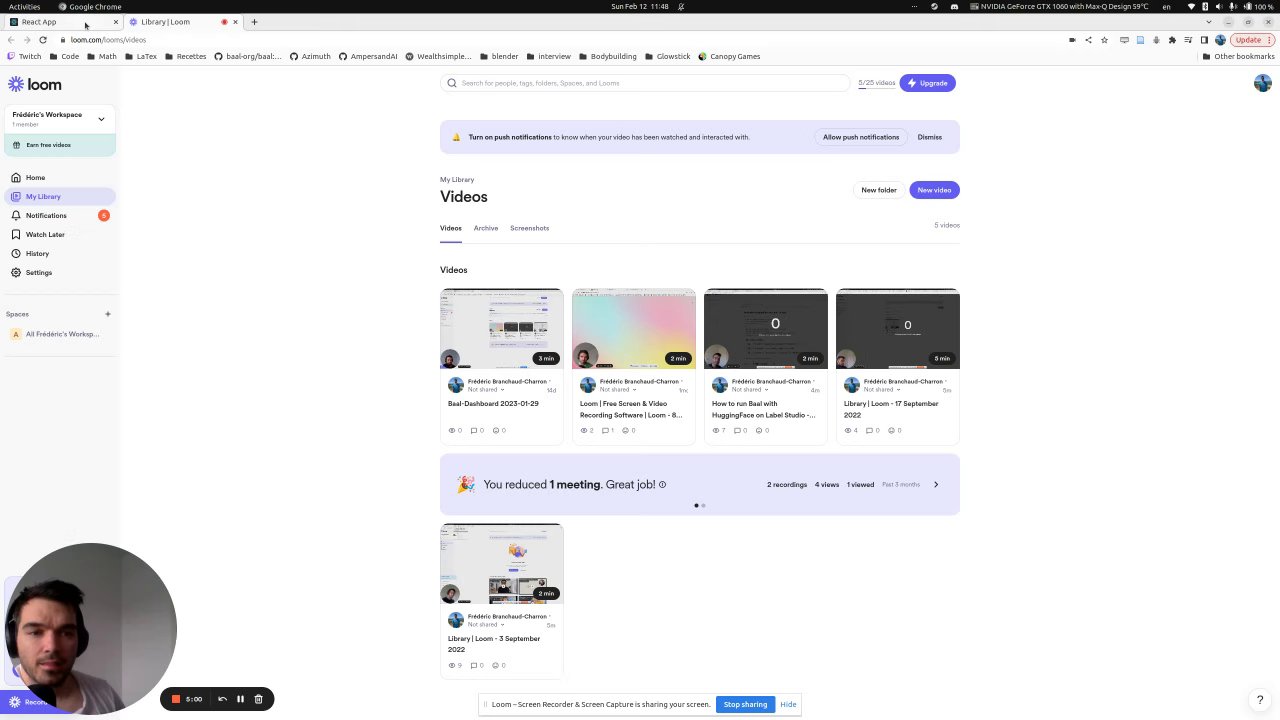Create a New folder
This screenshot has width=1280, height=720.
pos(879,190)
